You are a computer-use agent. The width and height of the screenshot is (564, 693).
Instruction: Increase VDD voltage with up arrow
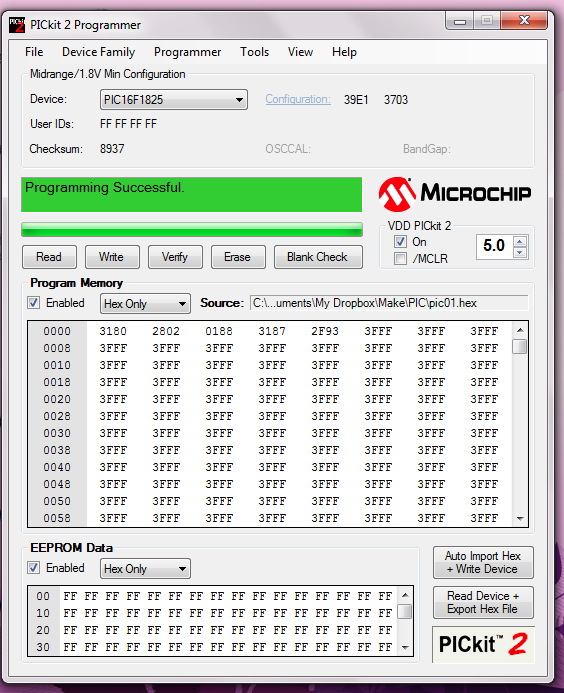[520, 242]
